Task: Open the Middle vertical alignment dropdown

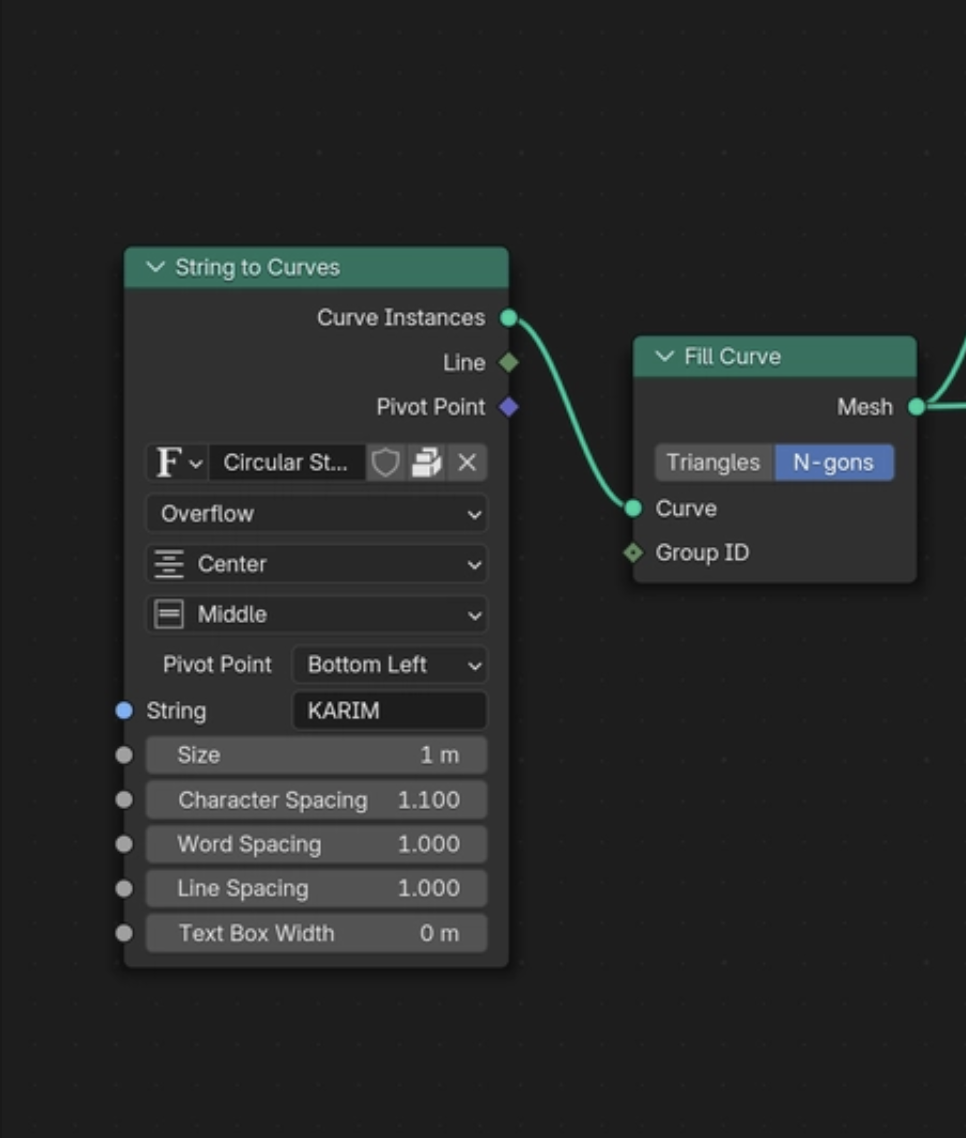Action: click(316, 615)
